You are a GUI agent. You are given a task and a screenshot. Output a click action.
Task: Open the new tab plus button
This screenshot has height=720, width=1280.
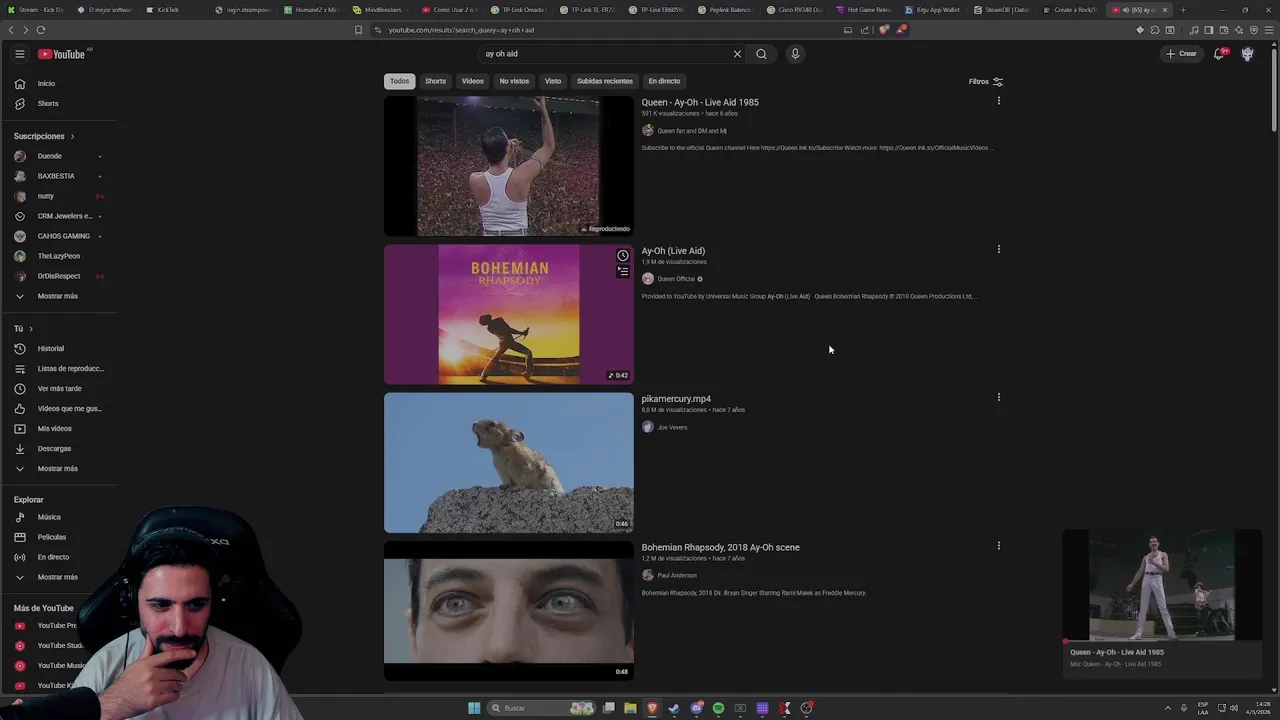[x=1183, y=10]
